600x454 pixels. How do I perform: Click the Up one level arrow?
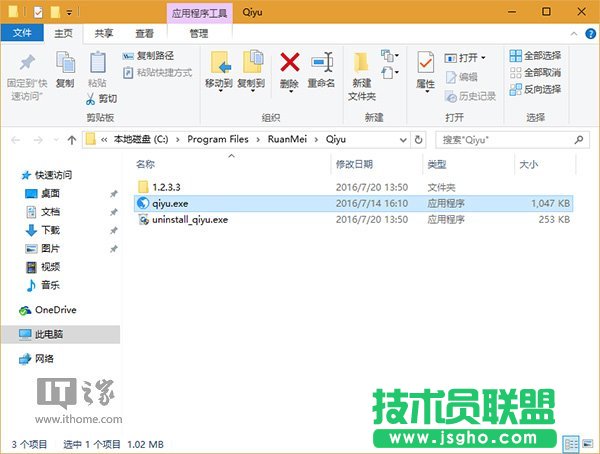tap(72, 140)
